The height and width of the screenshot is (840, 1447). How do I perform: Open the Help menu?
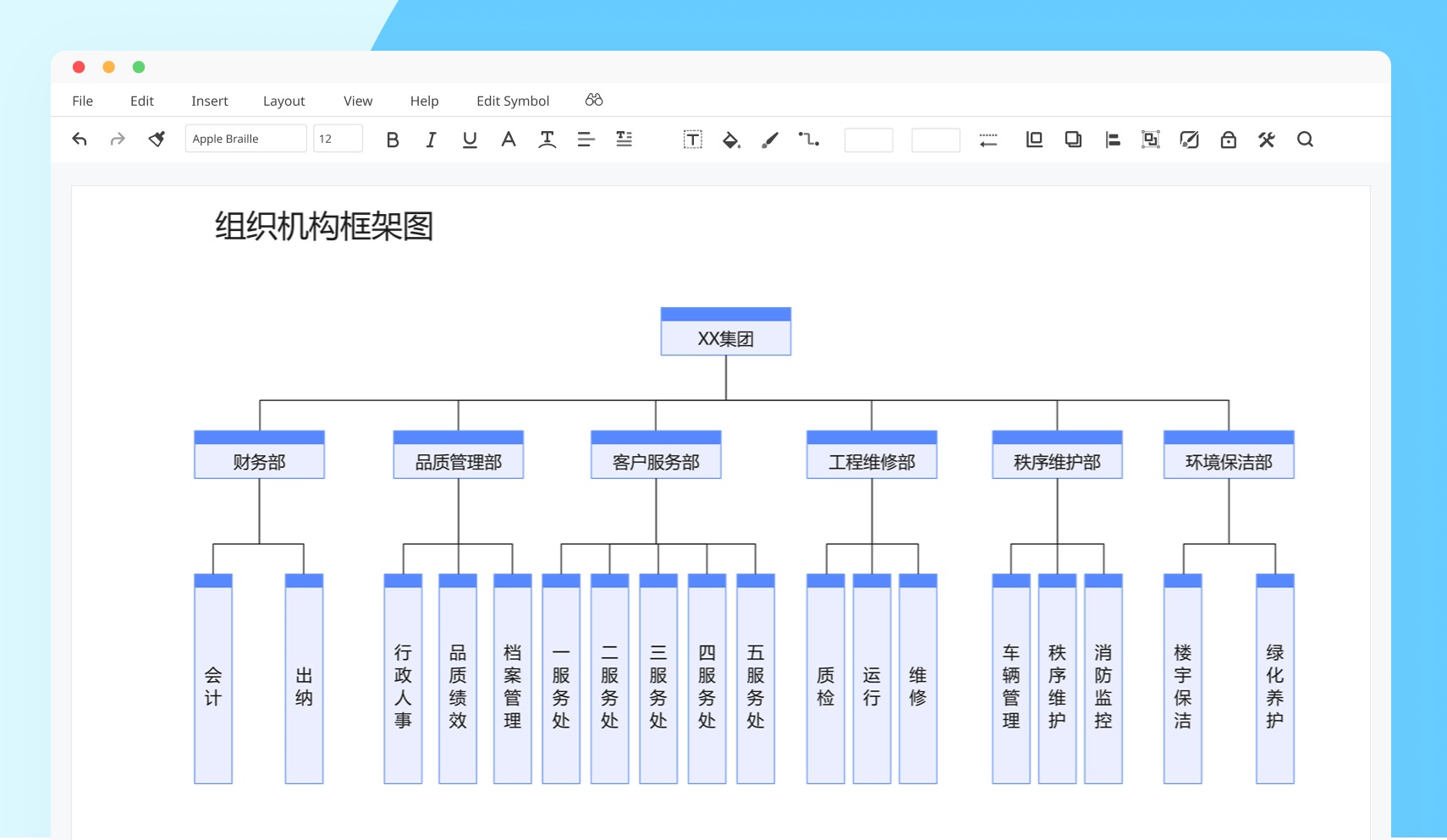coord(425,101)
